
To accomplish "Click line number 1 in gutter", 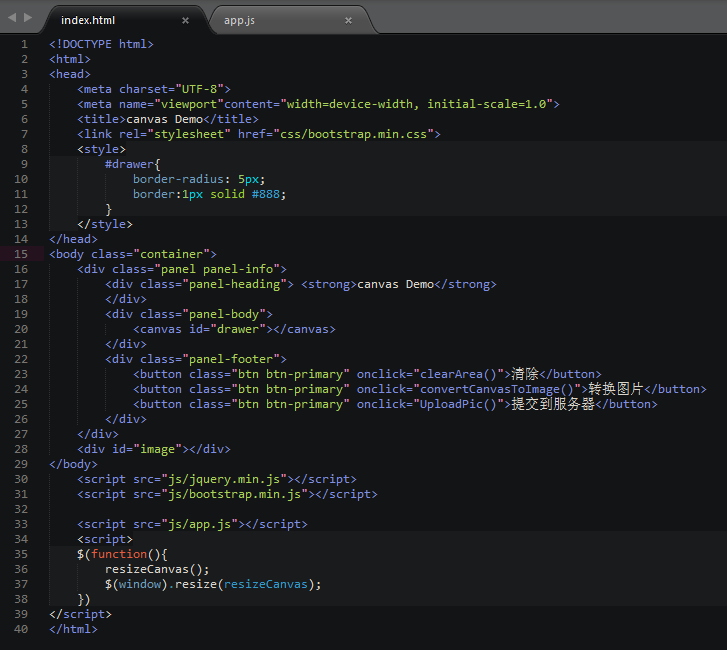I will pyautogui.click(x=24, y=44).
